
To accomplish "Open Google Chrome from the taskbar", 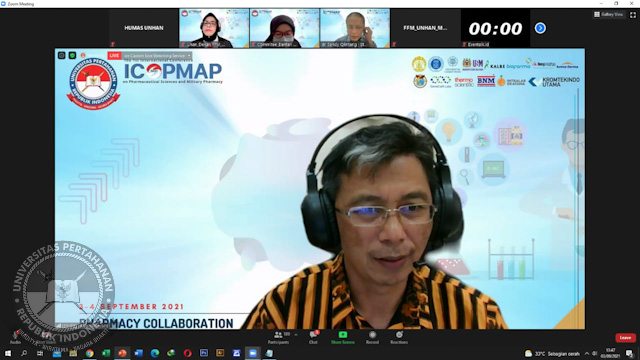I will coord(89,353).
